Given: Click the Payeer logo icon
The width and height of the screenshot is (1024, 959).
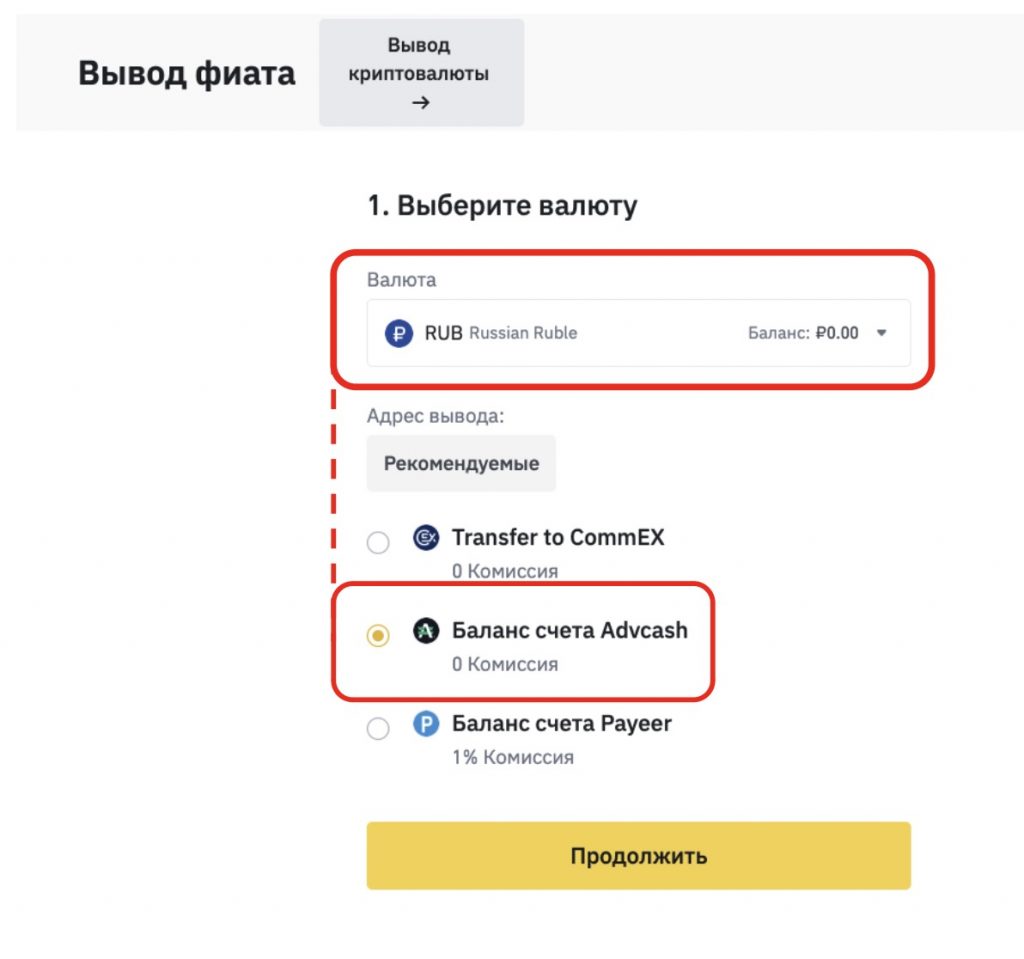Looking at the screenshot, I should (x=426, y=724).
